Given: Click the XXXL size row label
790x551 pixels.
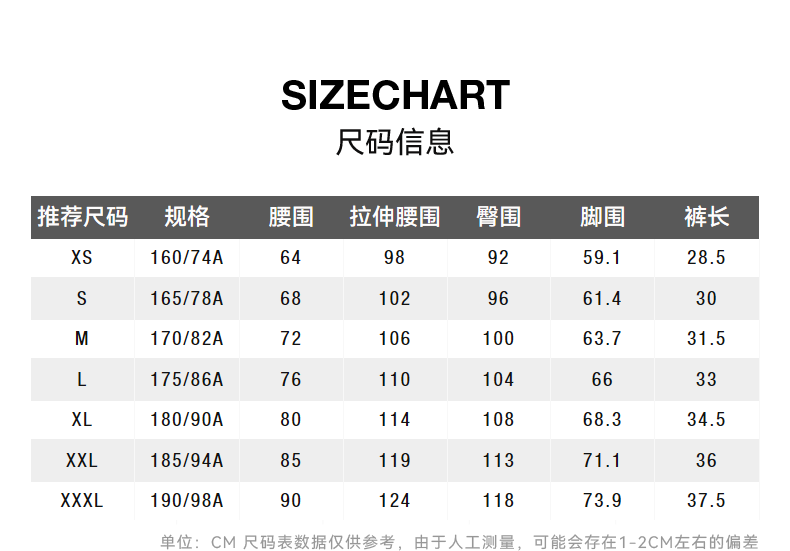Looking at the screenshot, I should pyautogui.click(x=82, y=500).
